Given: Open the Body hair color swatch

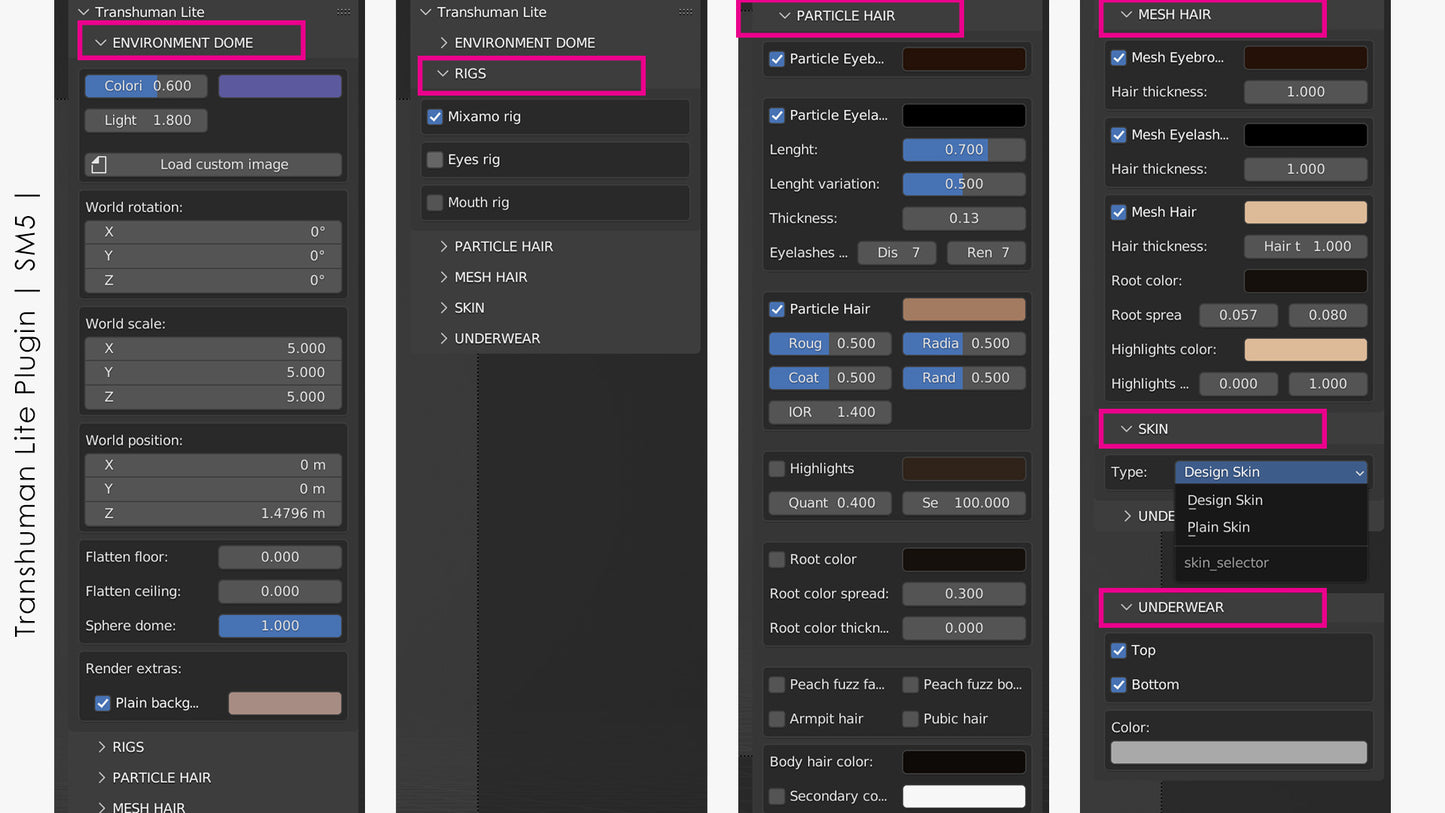Looking at the screenshot, I should pos(964,762).
